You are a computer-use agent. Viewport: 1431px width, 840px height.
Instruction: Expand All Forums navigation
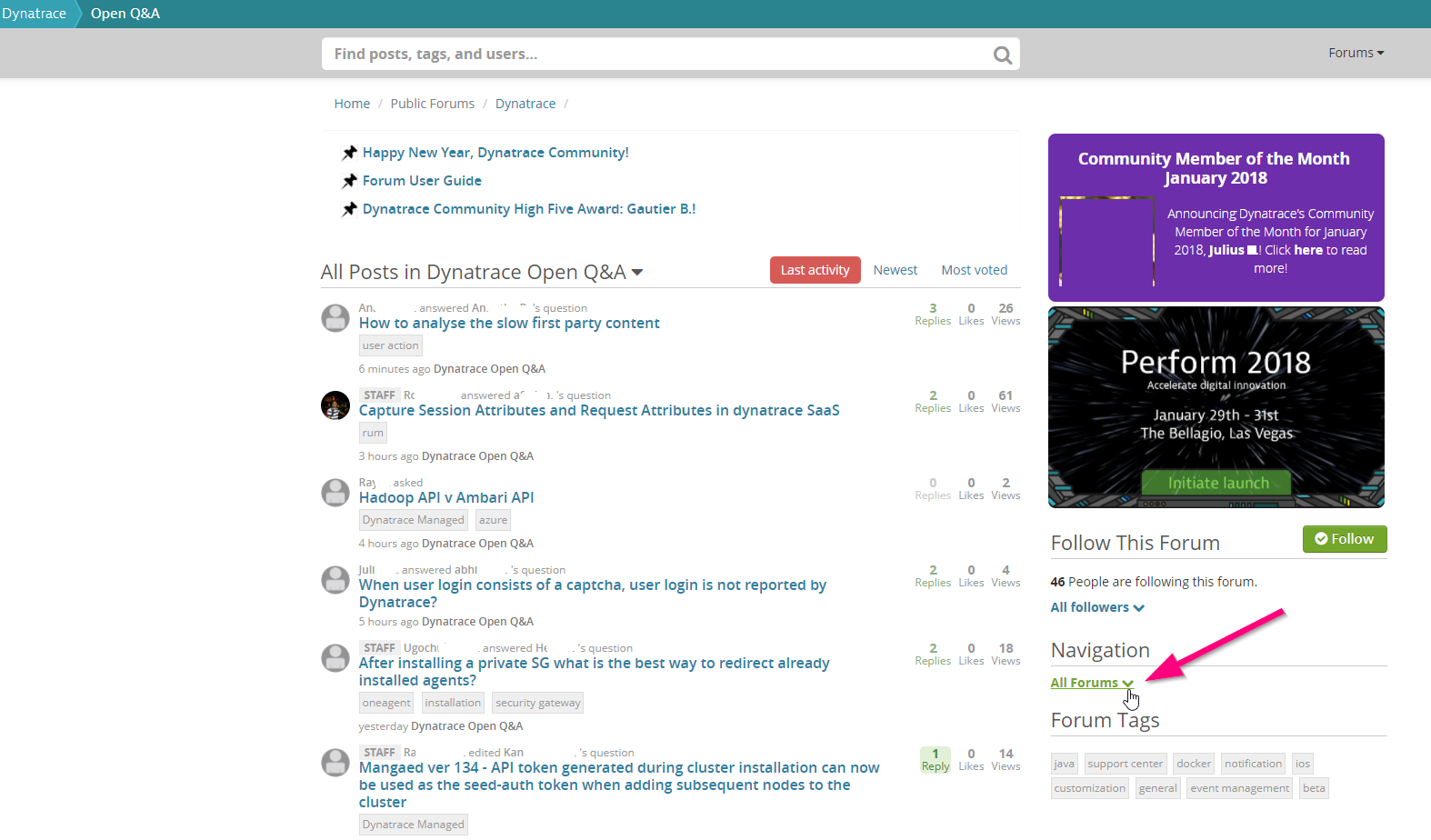coord(1092,683)
